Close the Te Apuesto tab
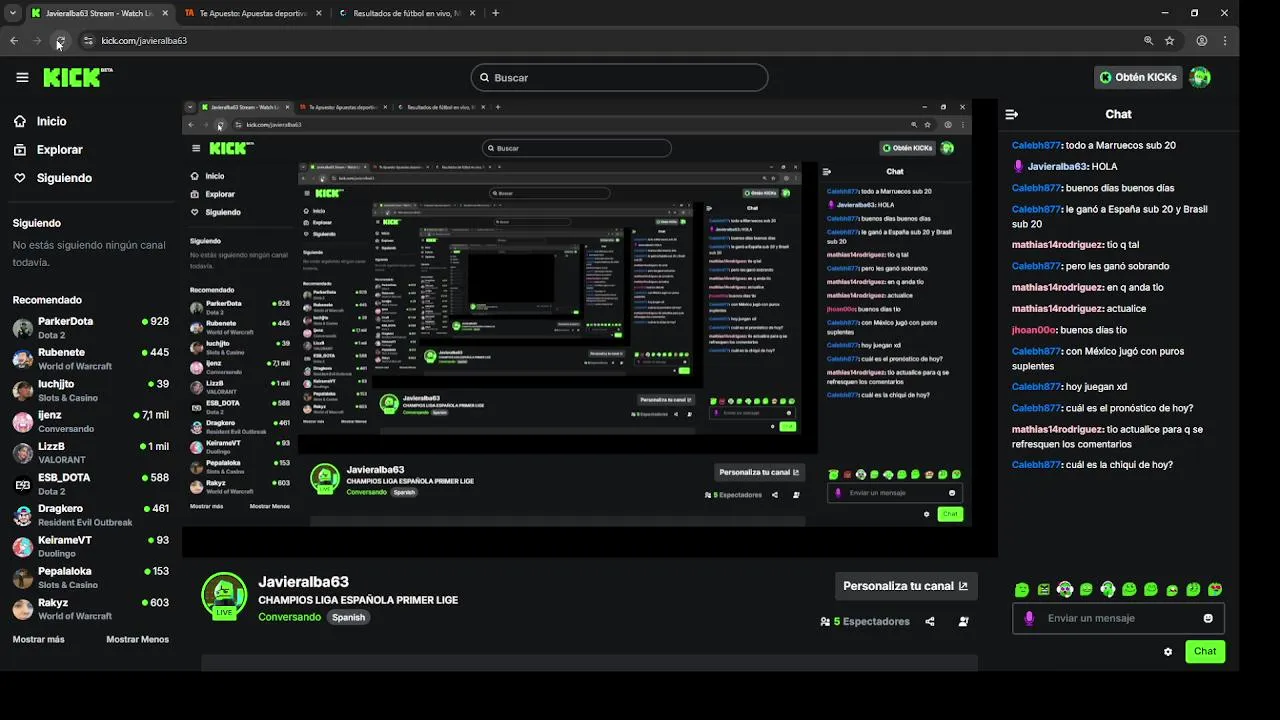Viewport: 1280px width, 720px height. (x=319, y=13)
